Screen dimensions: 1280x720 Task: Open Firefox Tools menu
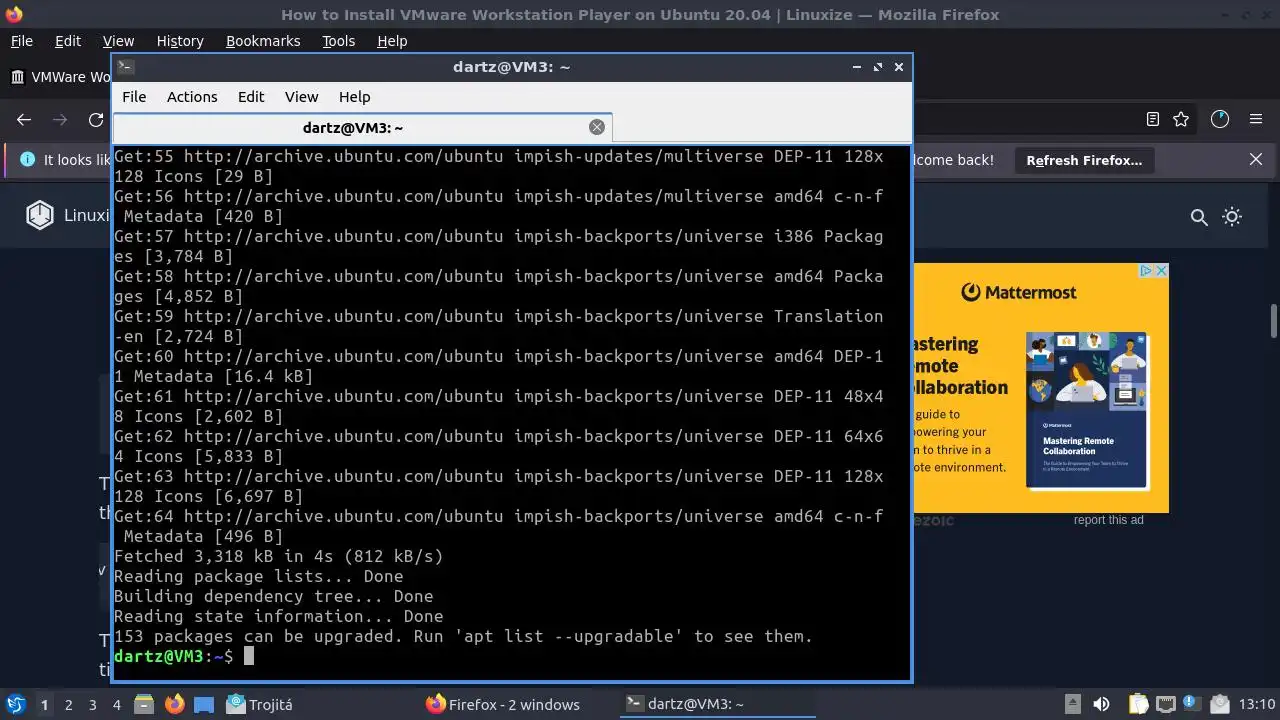[x=338, y=41]
